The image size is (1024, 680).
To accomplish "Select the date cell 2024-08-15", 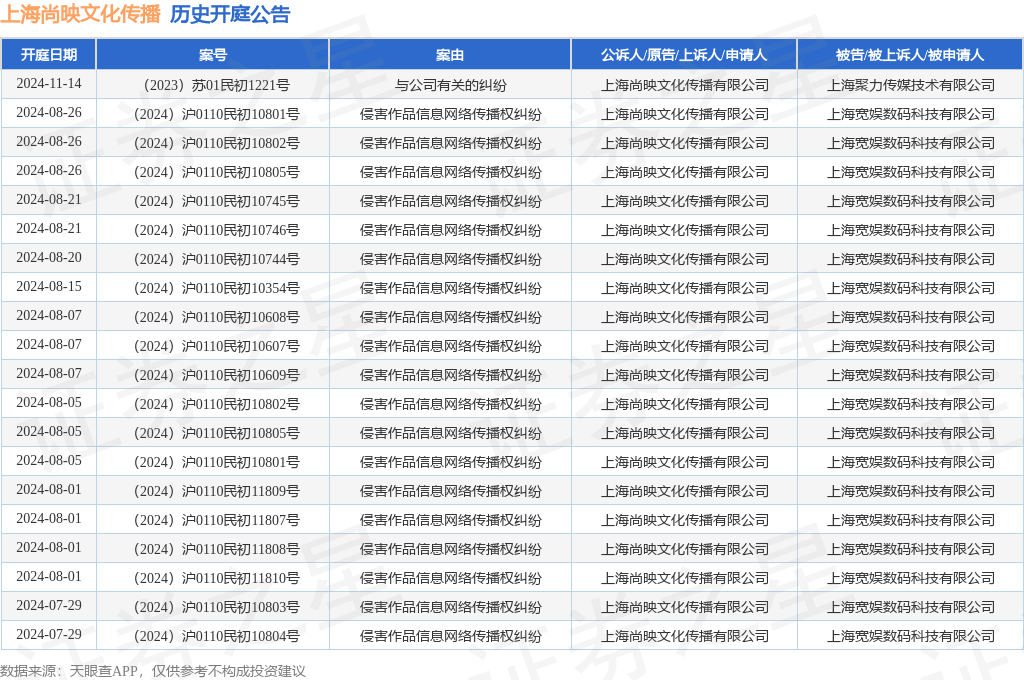I will [x=49, y=286].
